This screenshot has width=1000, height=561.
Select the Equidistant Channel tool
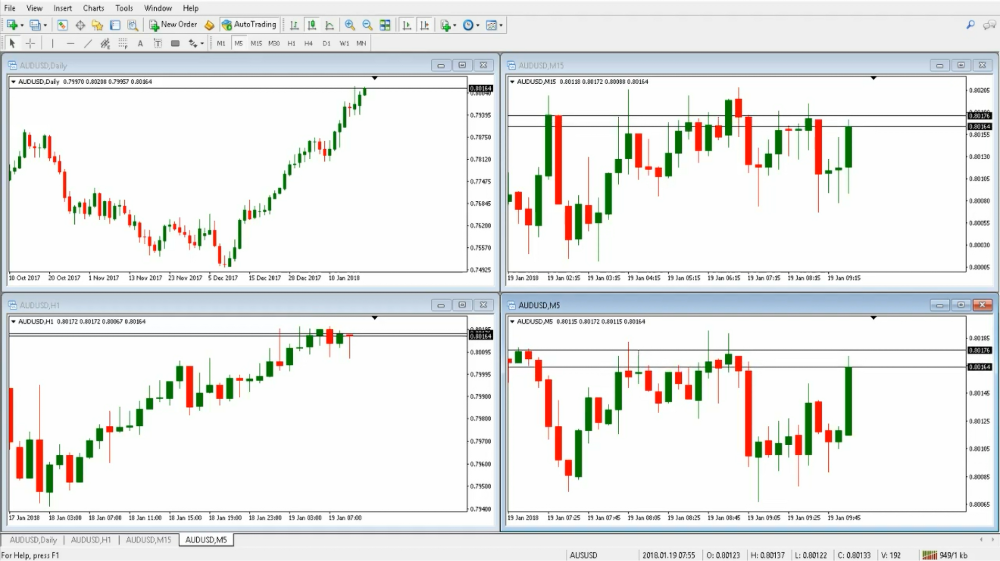105,43
